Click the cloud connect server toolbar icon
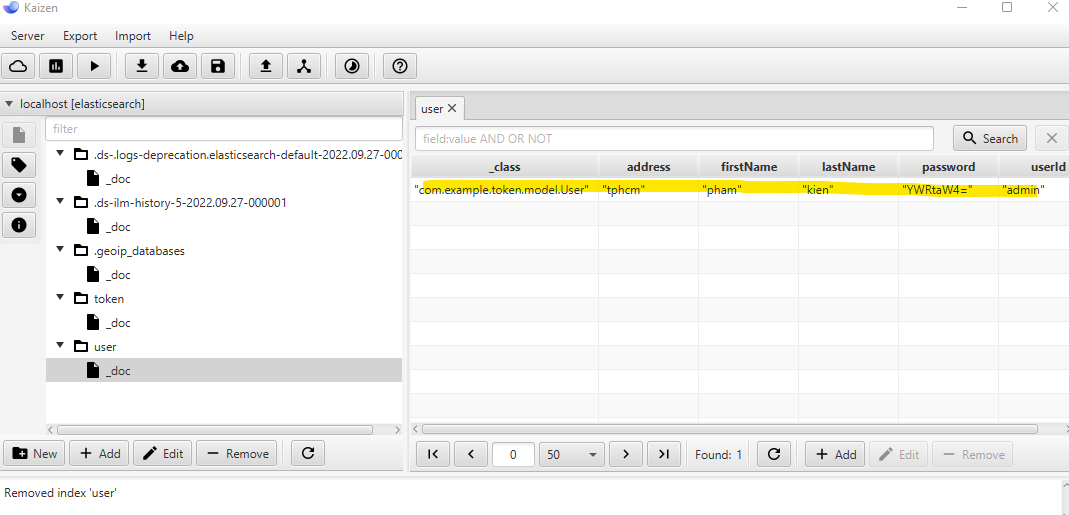Viewport: 1069px width, 515px height. coord(18,66)
